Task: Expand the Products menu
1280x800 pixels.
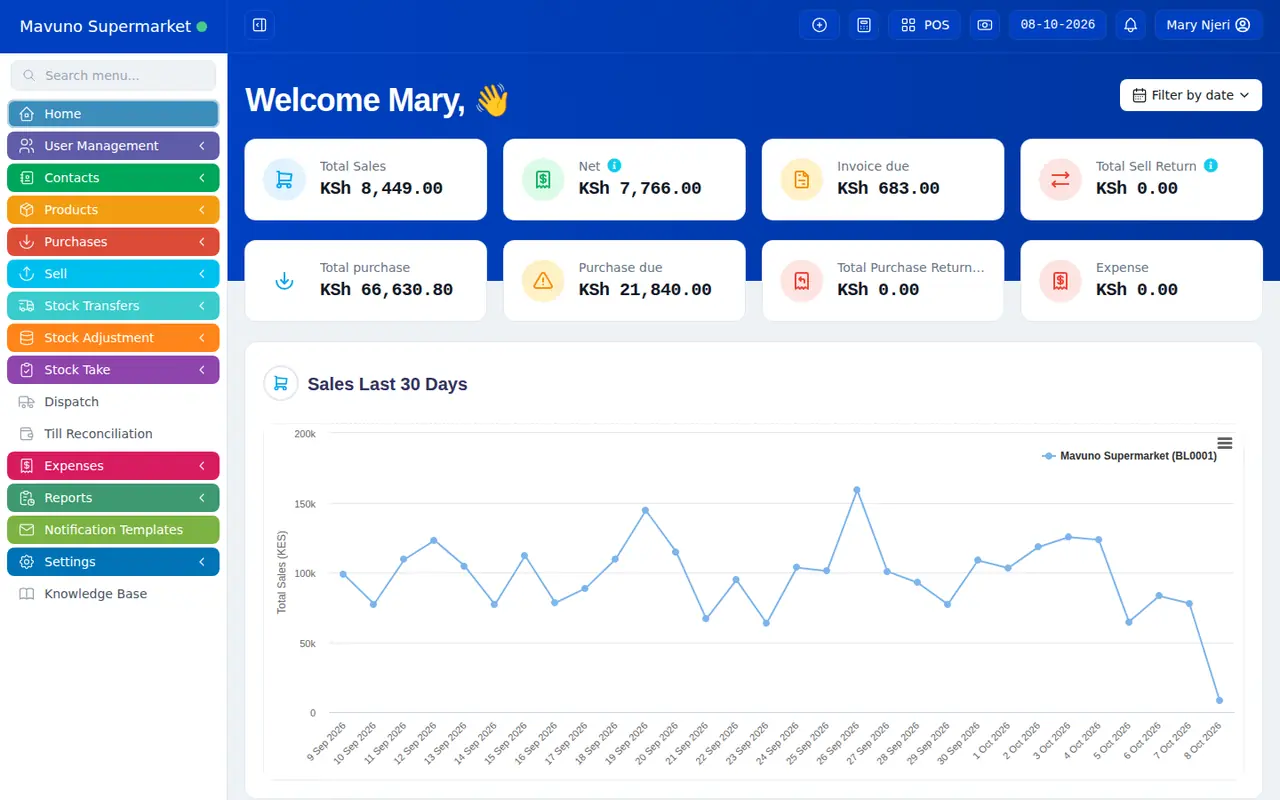Action: click(113, 210)
